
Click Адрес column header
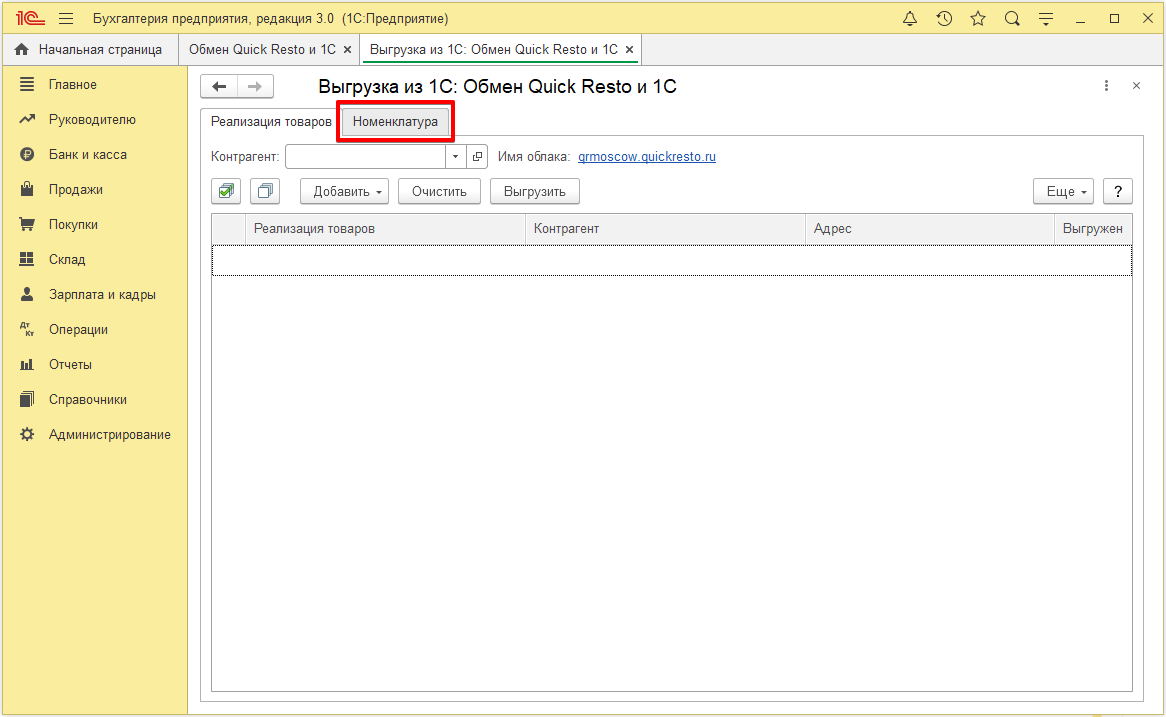930,229
